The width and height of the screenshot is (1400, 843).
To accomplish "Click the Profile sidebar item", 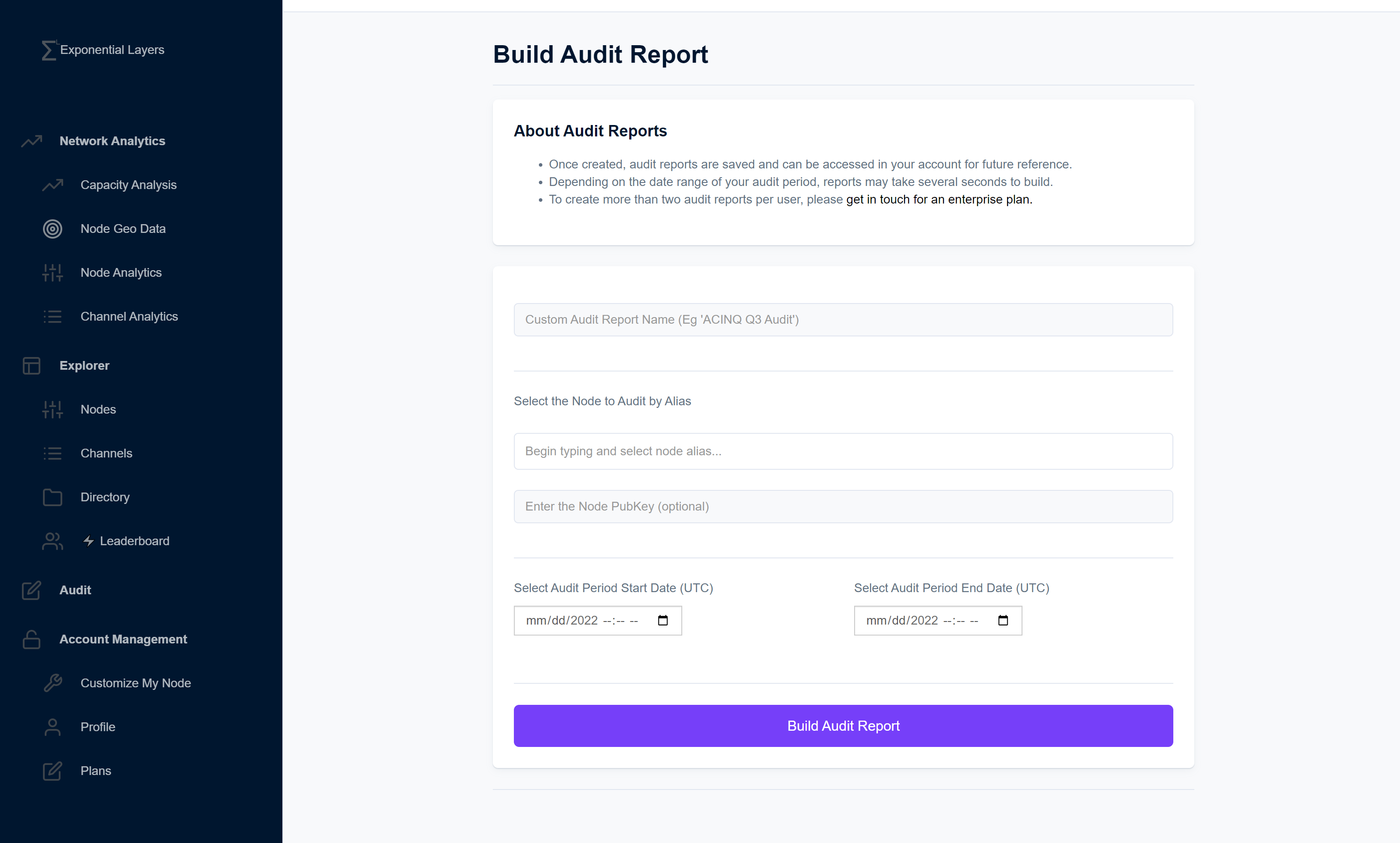I will pos(98,726).
